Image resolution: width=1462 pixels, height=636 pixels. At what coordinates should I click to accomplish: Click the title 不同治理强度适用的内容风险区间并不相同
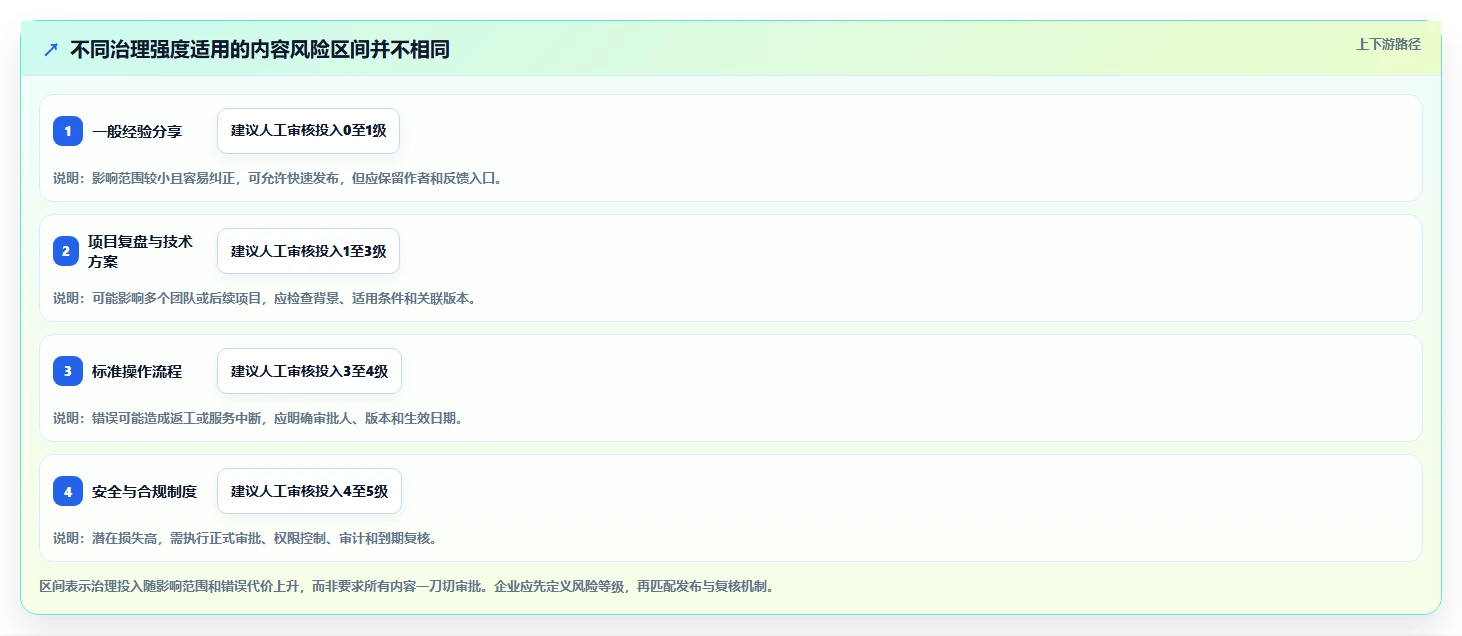(x=260, y=49)
